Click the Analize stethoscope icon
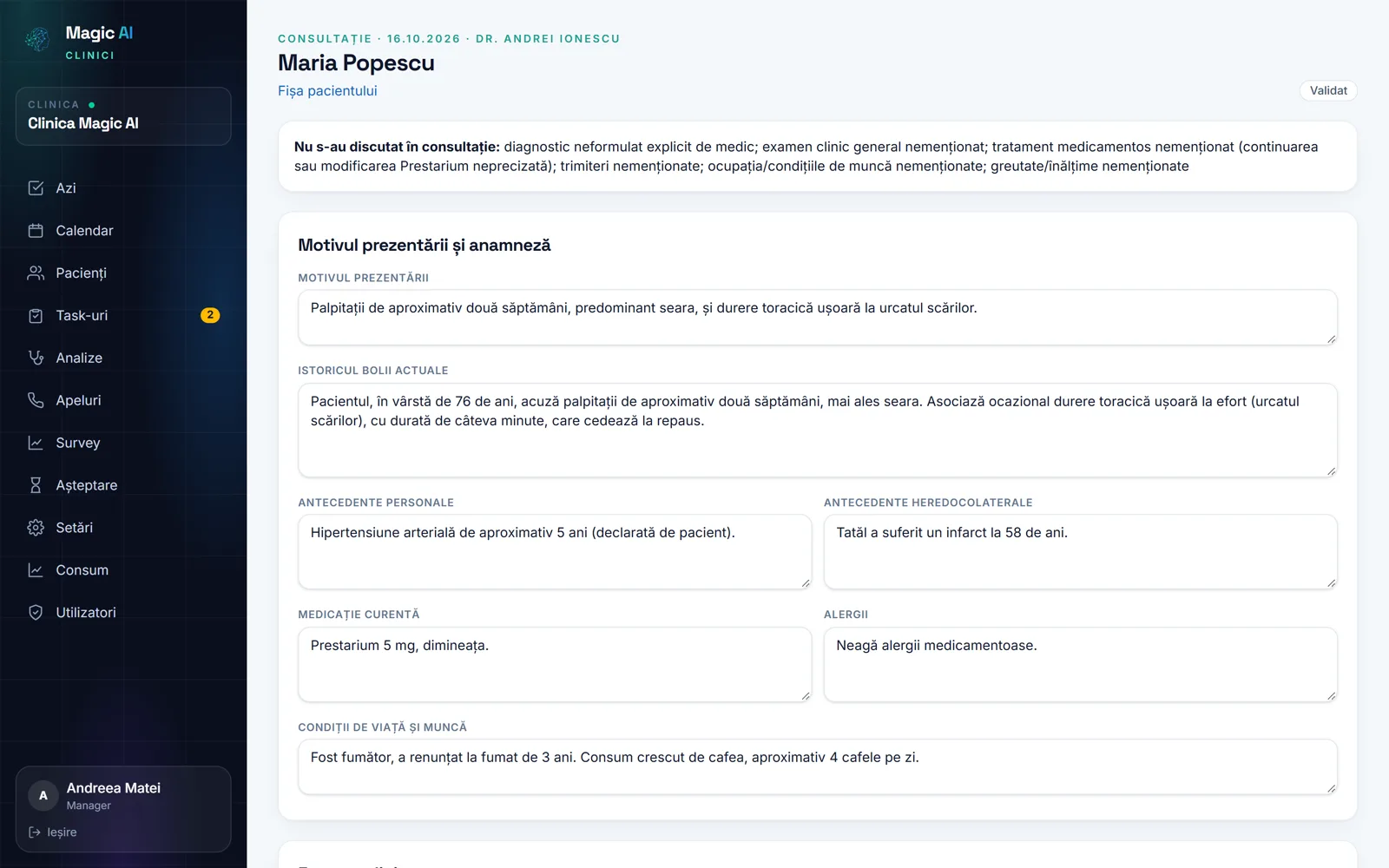This screenshot has height=868, width=1389. (x=36, y=358)
